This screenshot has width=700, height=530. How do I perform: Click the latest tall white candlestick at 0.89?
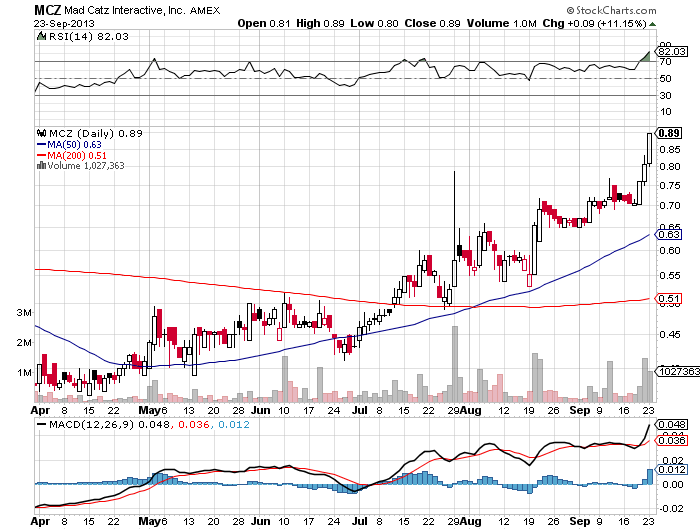[x=649, y=148]
